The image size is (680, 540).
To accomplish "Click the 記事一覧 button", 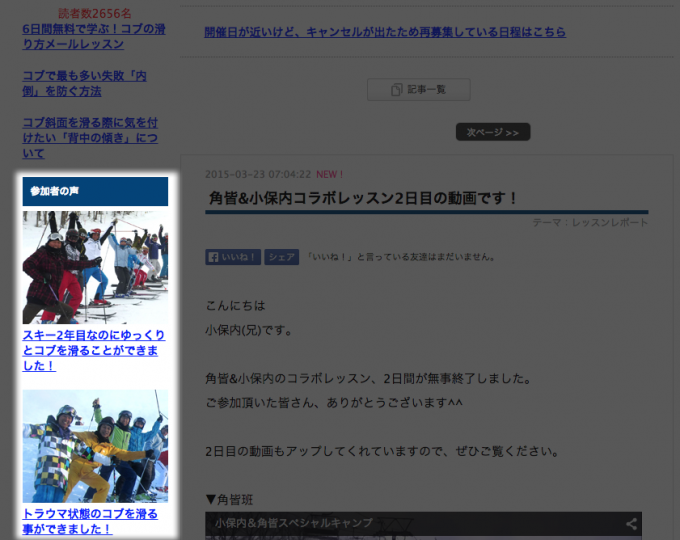I will [x=419, y=90].
